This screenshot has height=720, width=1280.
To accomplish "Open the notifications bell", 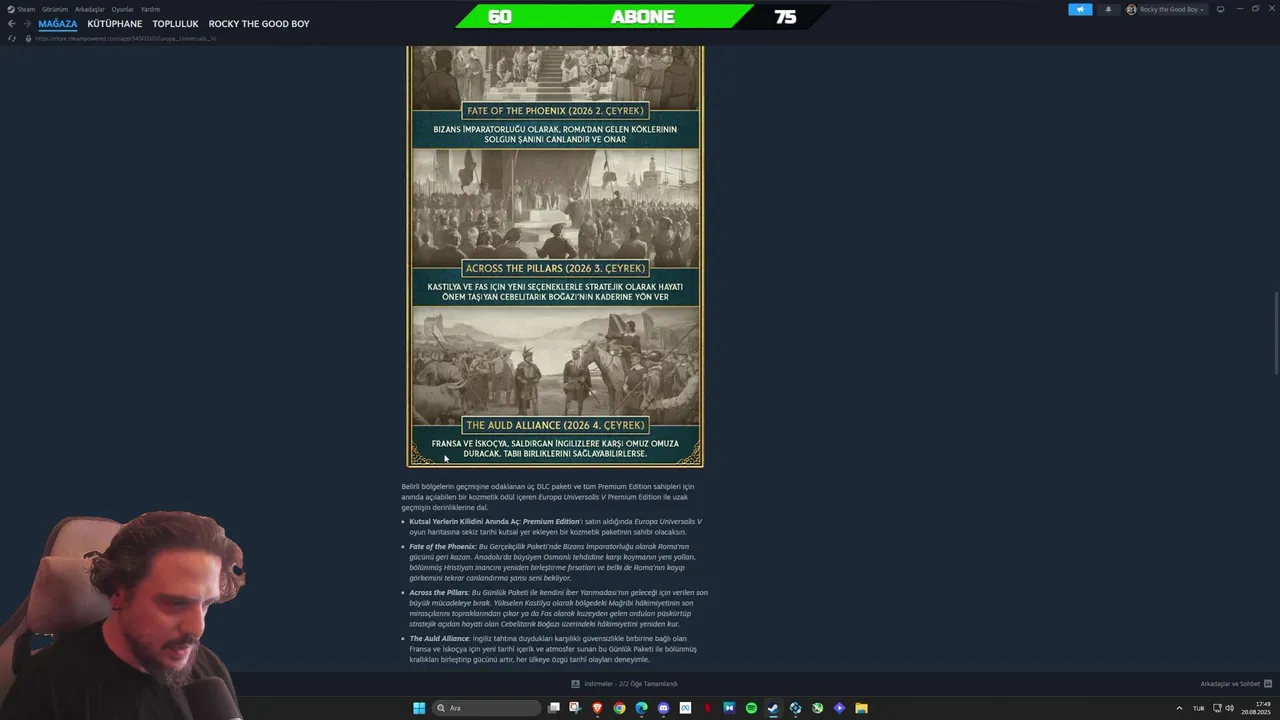I will pyautogui.click(x=1108, y=9).
